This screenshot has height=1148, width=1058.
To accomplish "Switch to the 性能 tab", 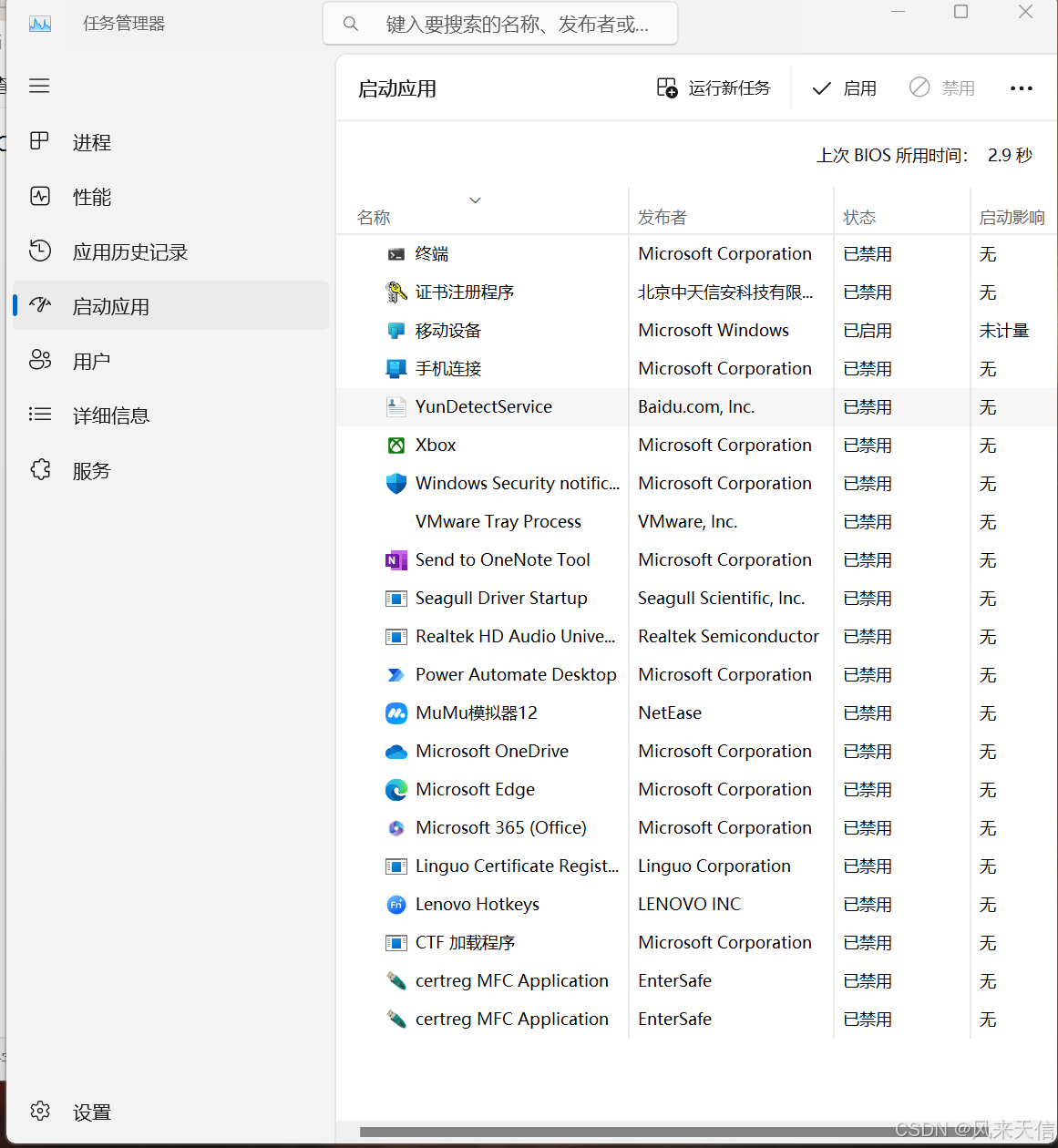I will click(x=170, y=197).
